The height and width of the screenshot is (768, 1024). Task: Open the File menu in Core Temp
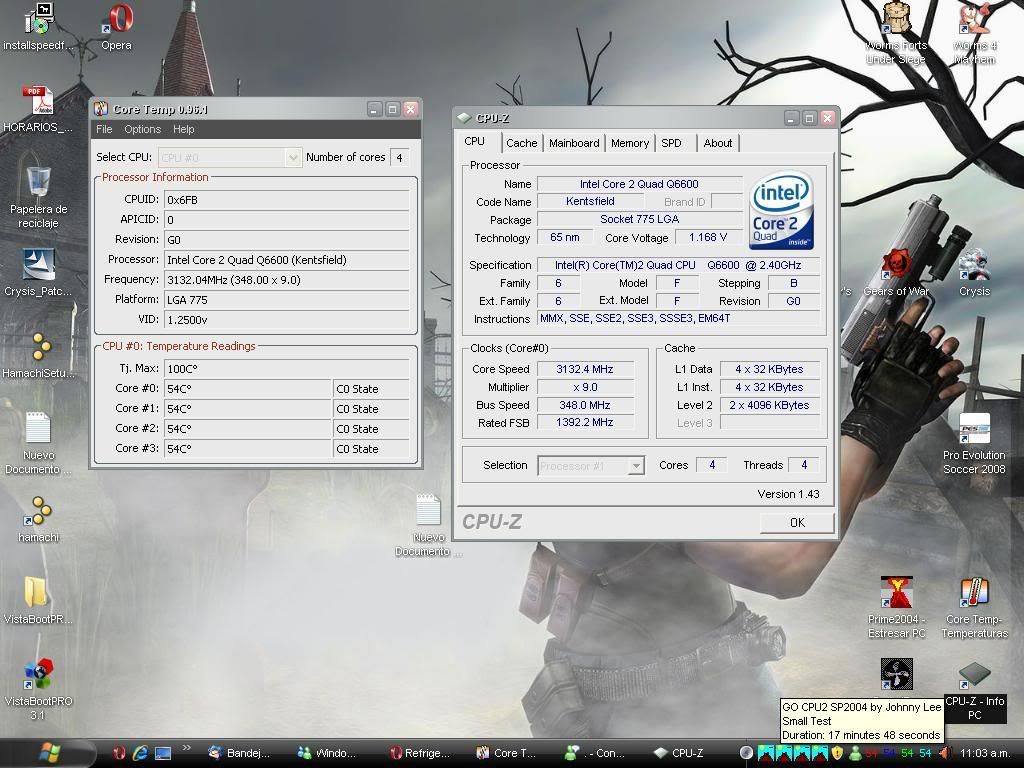point(104,129)
